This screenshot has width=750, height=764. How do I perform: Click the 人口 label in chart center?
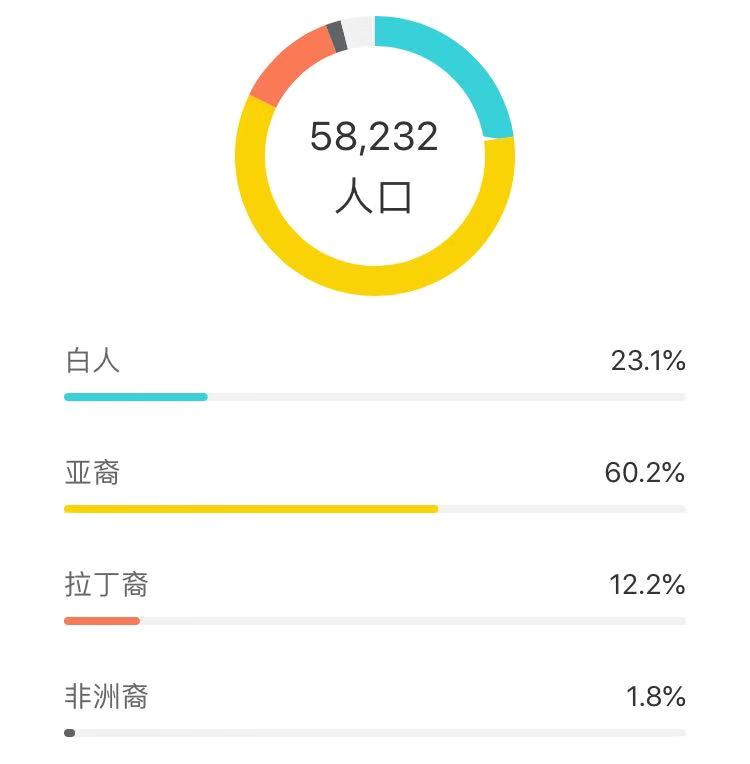click(374, 196)
